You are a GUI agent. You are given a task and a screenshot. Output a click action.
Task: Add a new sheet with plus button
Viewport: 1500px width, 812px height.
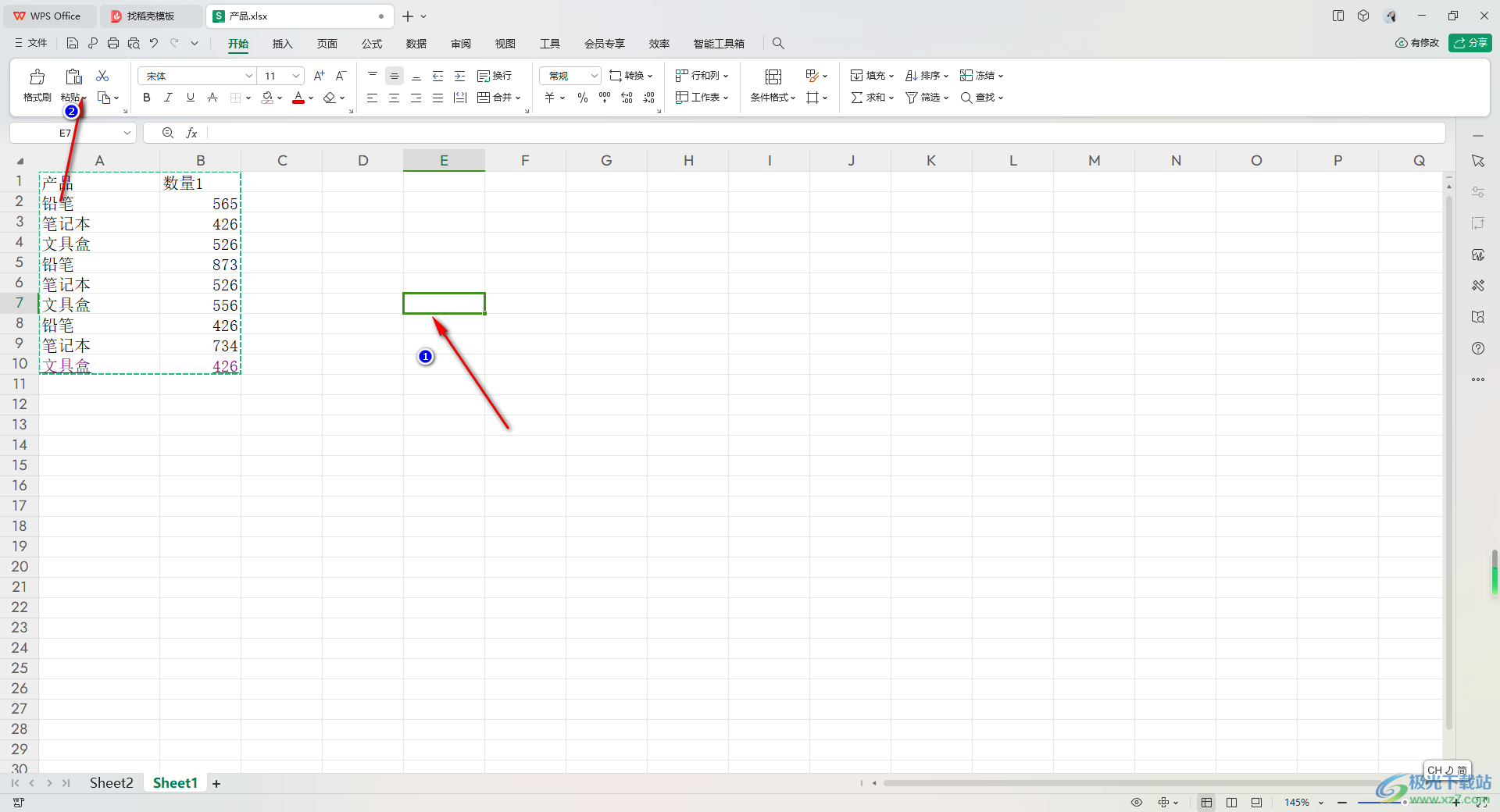point(216,784)
